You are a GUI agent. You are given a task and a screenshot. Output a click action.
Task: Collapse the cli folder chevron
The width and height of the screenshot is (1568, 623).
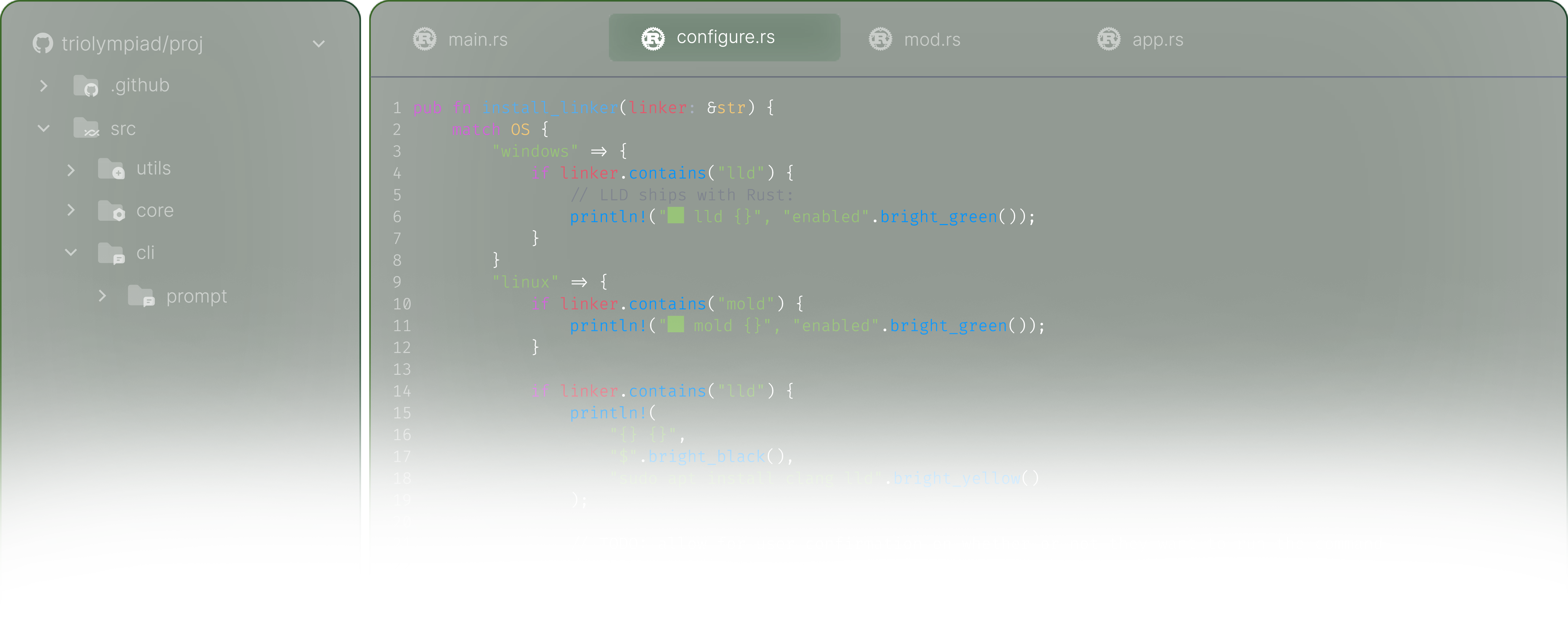pos(71,252)
